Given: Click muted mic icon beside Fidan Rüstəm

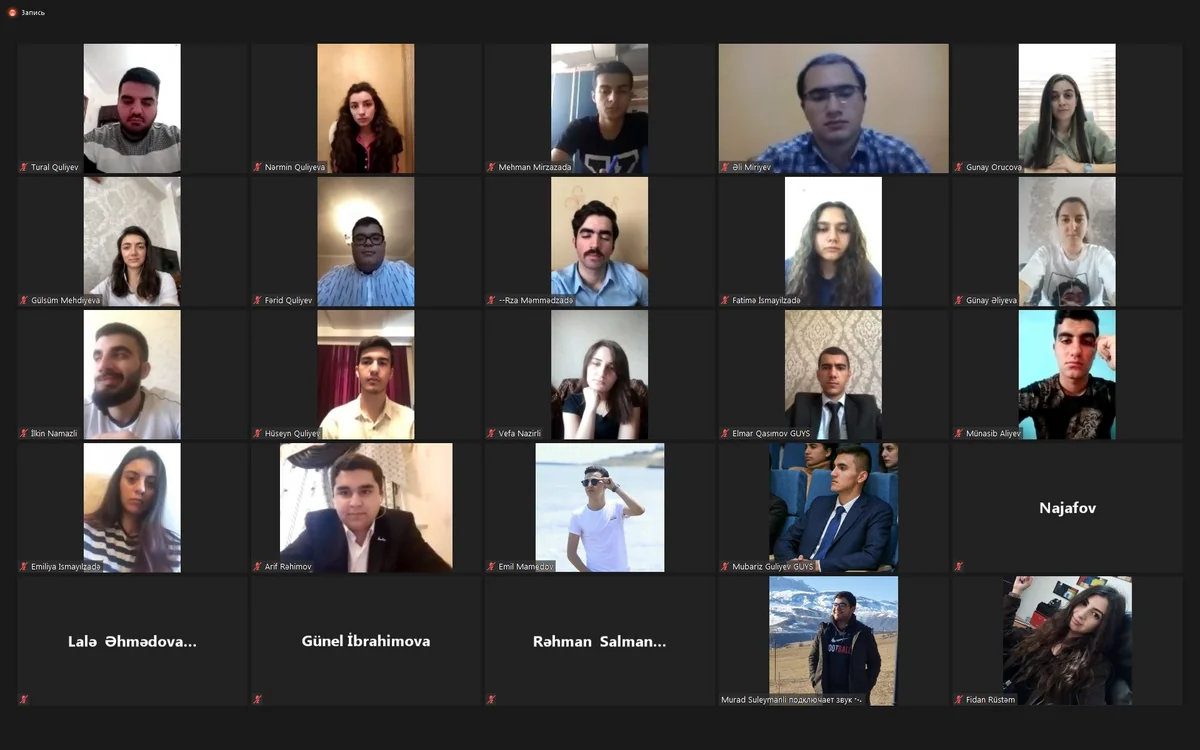Looking at the screenshot, I should tap(959, 699).
